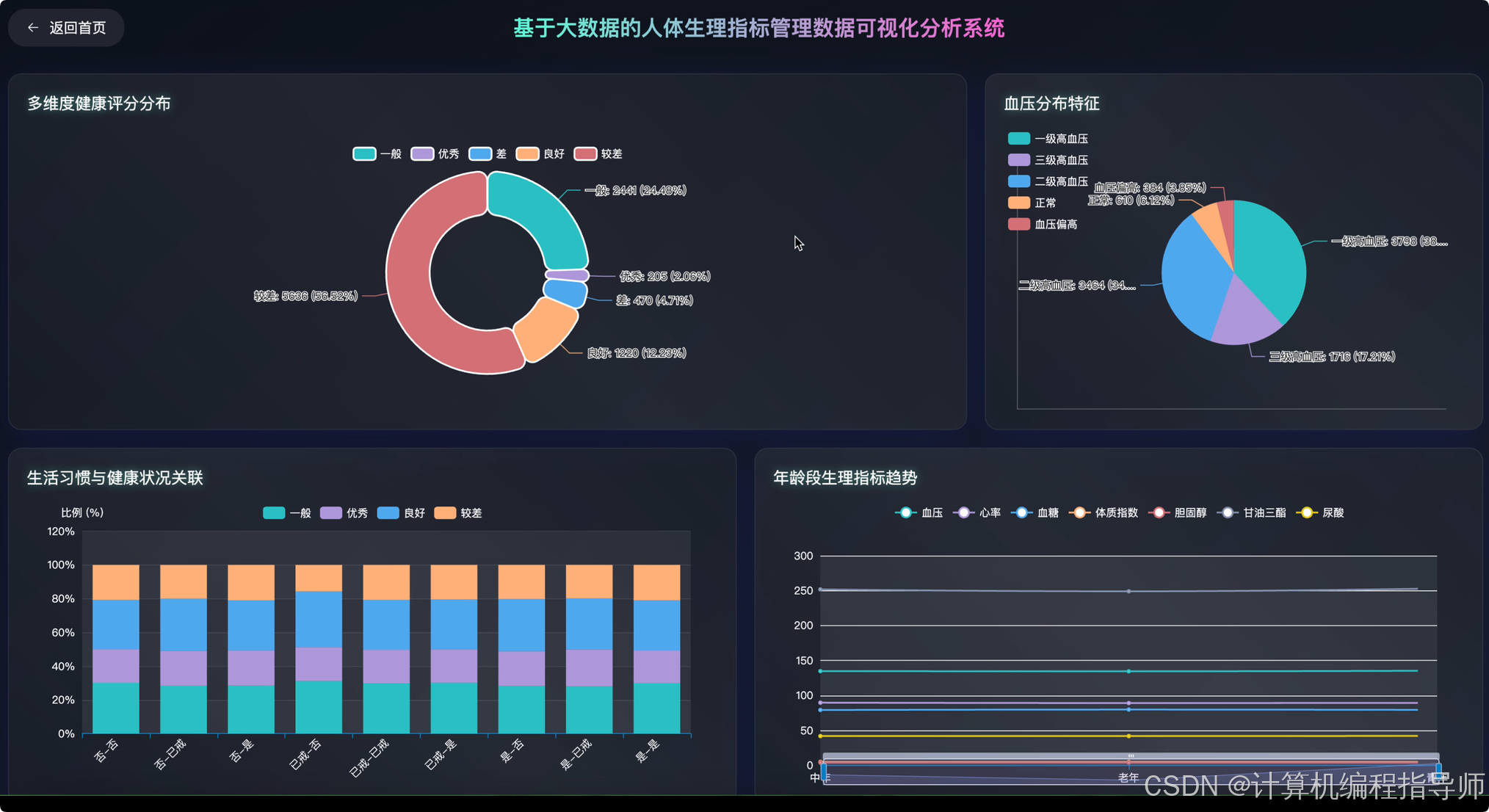Click the 生活习惯与健康状况关联 panel title
The width and height of the screenshot is (1489, 812).
[115, 478]
